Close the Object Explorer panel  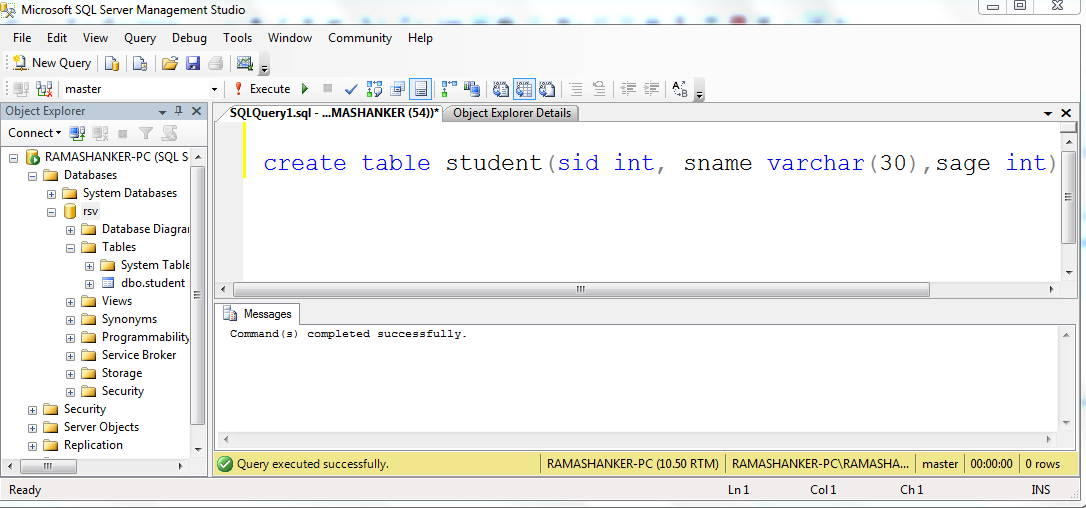(196, 112)
